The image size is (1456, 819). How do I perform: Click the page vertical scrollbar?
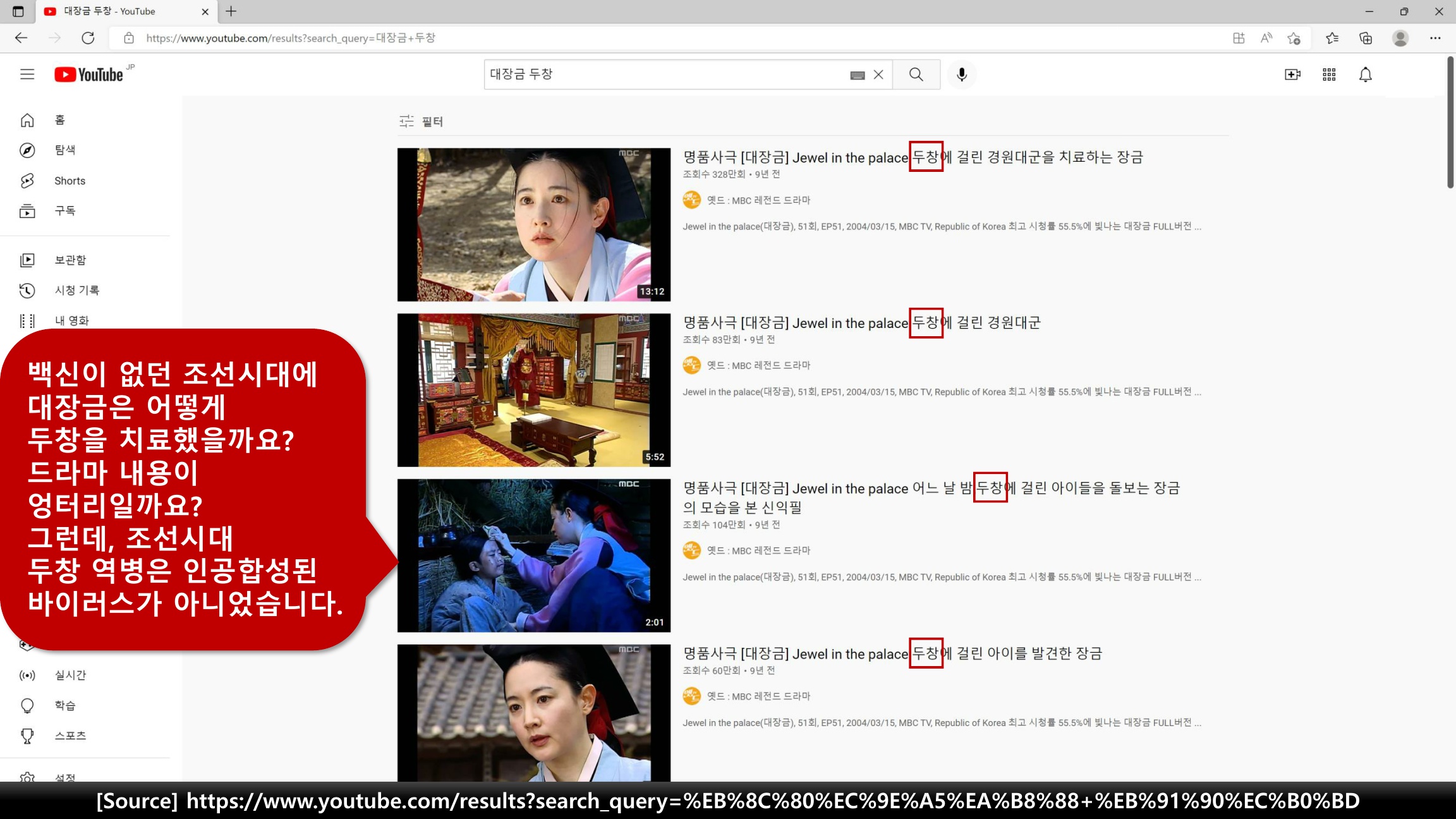pos(1450,122)
